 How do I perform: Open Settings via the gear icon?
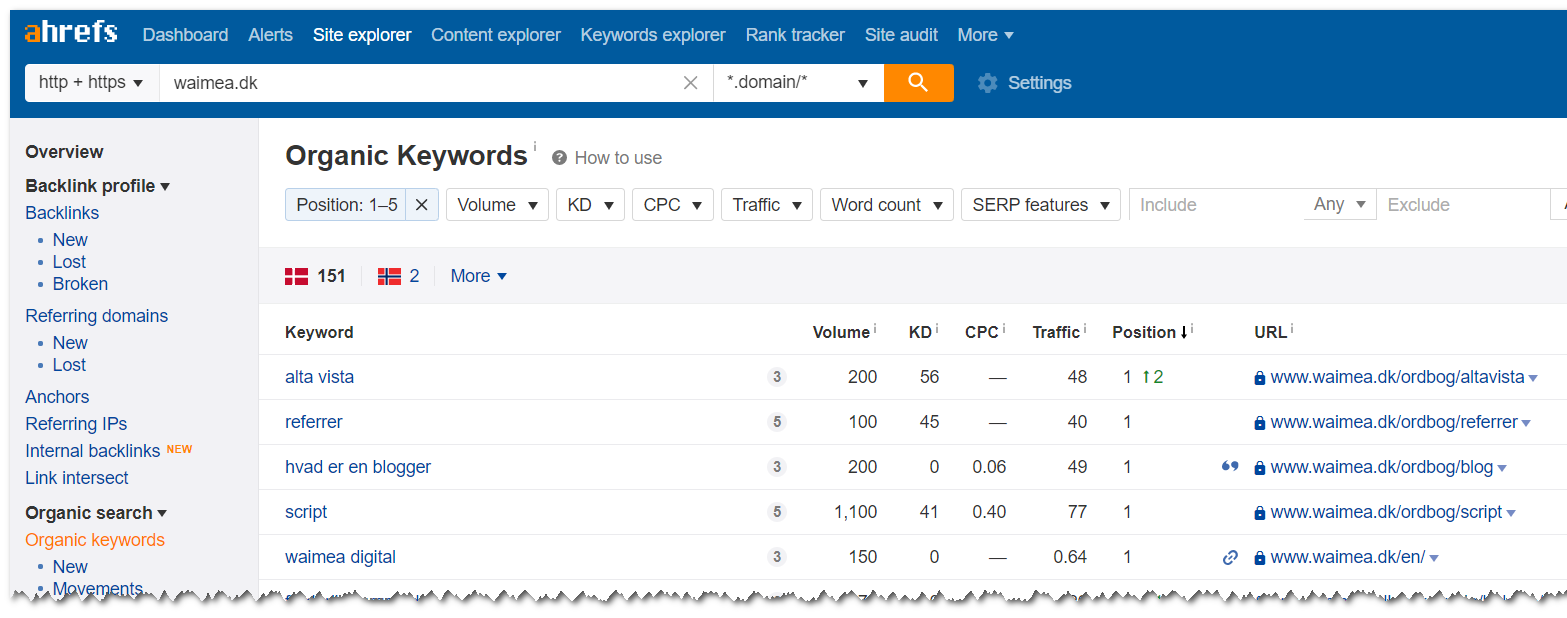coord(988,83)
